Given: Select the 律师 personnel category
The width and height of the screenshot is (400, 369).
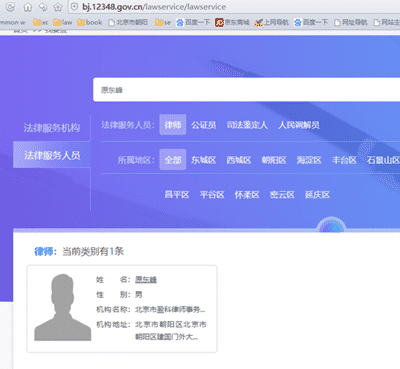Looking at the screenshot, I should 173,125.
